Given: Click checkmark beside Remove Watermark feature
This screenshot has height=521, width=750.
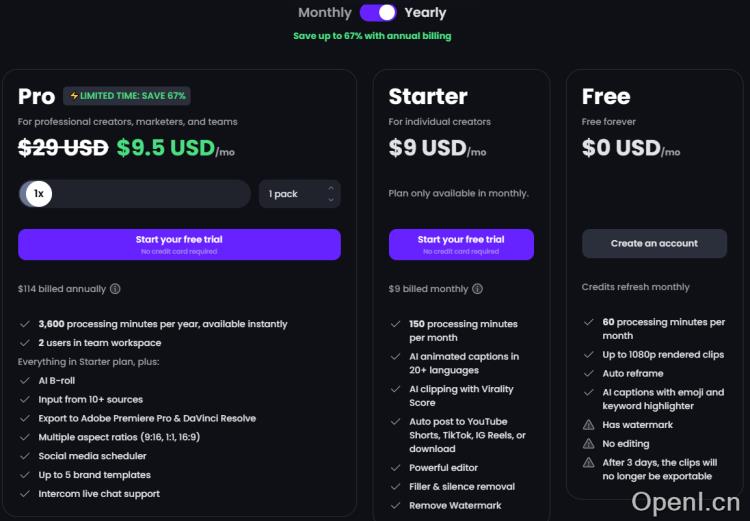Looking at the screenshot, I should click(x=396, y=506).
